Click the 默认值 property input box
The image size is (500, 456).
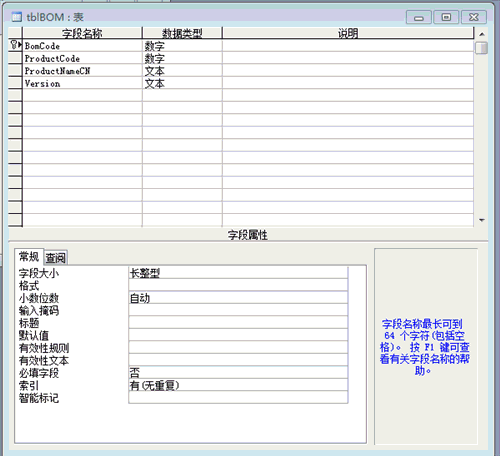point(238,335)
